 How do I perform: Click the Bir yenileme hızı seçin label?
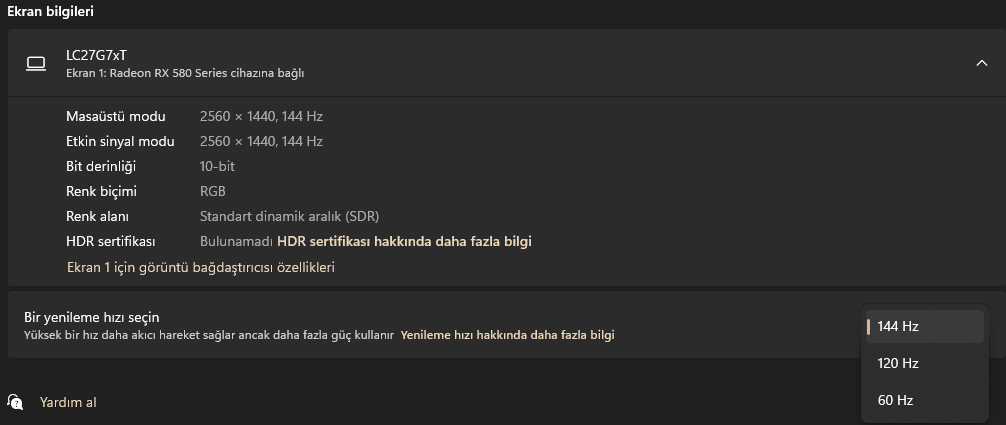click(x=92, y=317)
